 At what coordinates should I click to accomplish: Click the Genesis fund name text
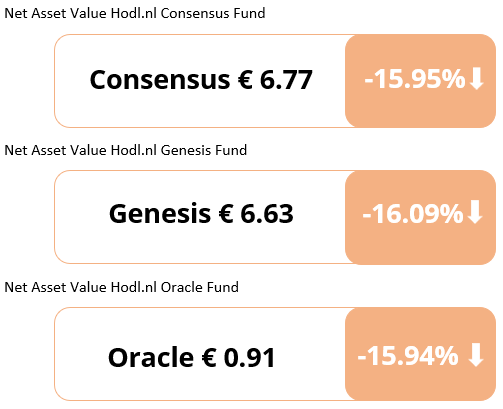click(x=160, y=213)
